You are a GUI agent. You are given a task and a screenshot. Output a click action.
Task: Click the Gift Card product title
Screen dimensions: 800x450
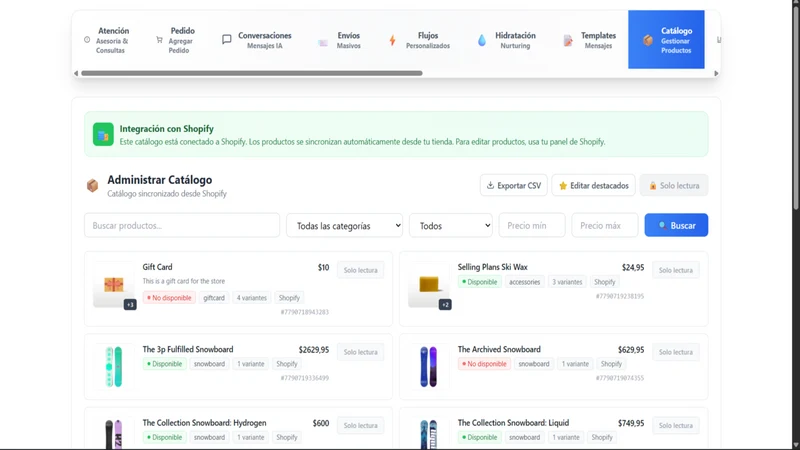[157, 267]
